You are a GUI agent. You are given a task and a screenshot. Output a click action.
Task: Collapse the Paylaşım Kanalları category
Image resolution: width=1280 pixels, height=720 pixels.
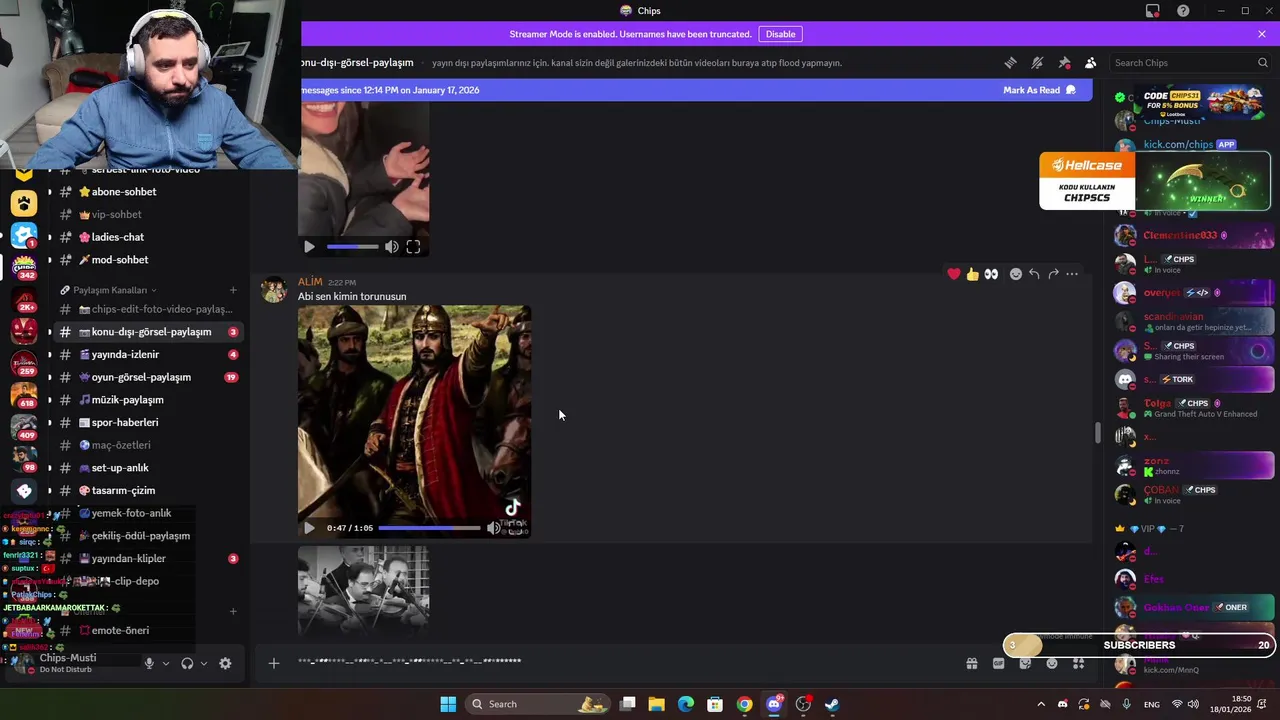108,290
